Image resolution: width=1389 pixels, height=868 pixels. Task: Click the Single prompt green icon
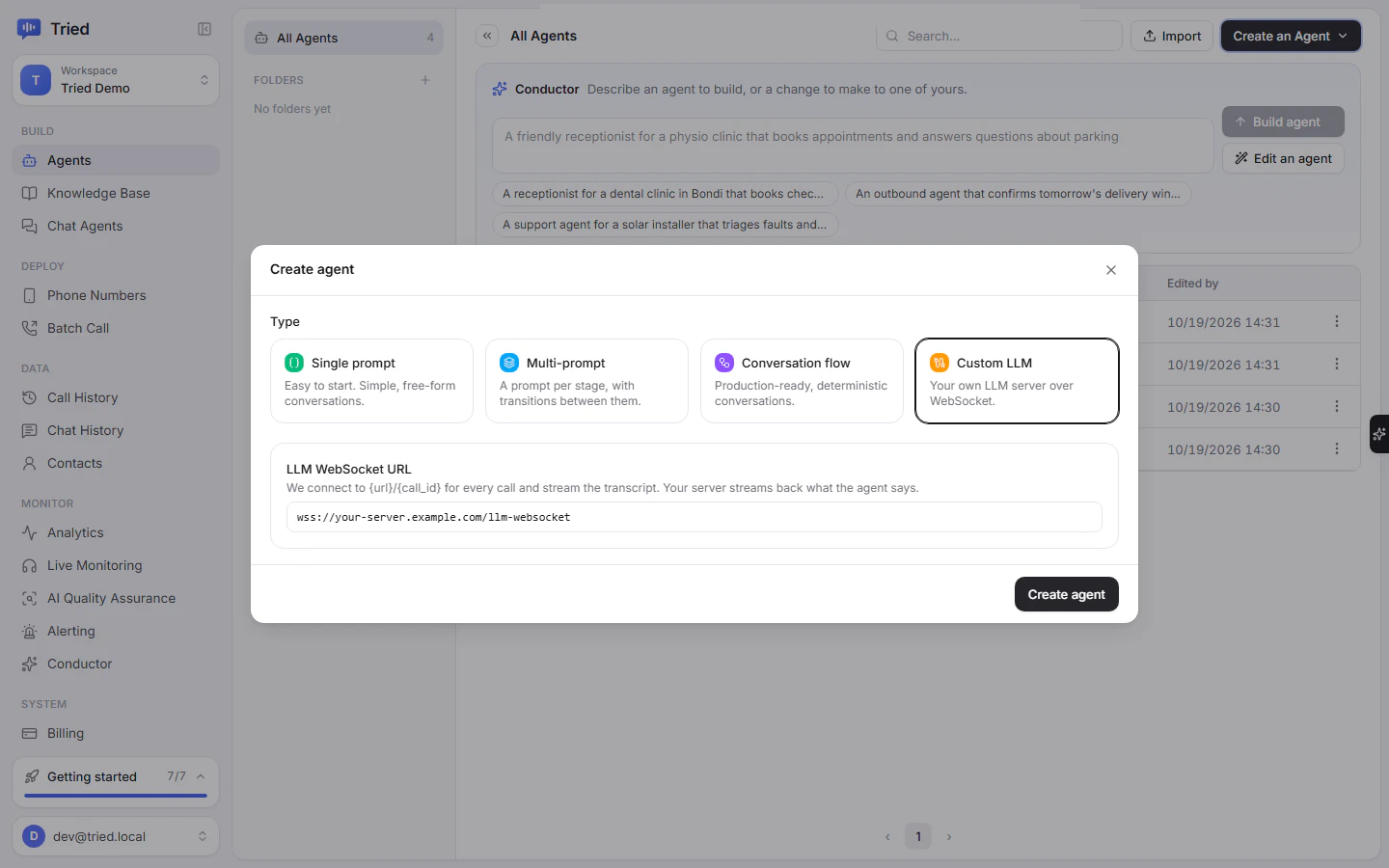[x=294, y=363]
